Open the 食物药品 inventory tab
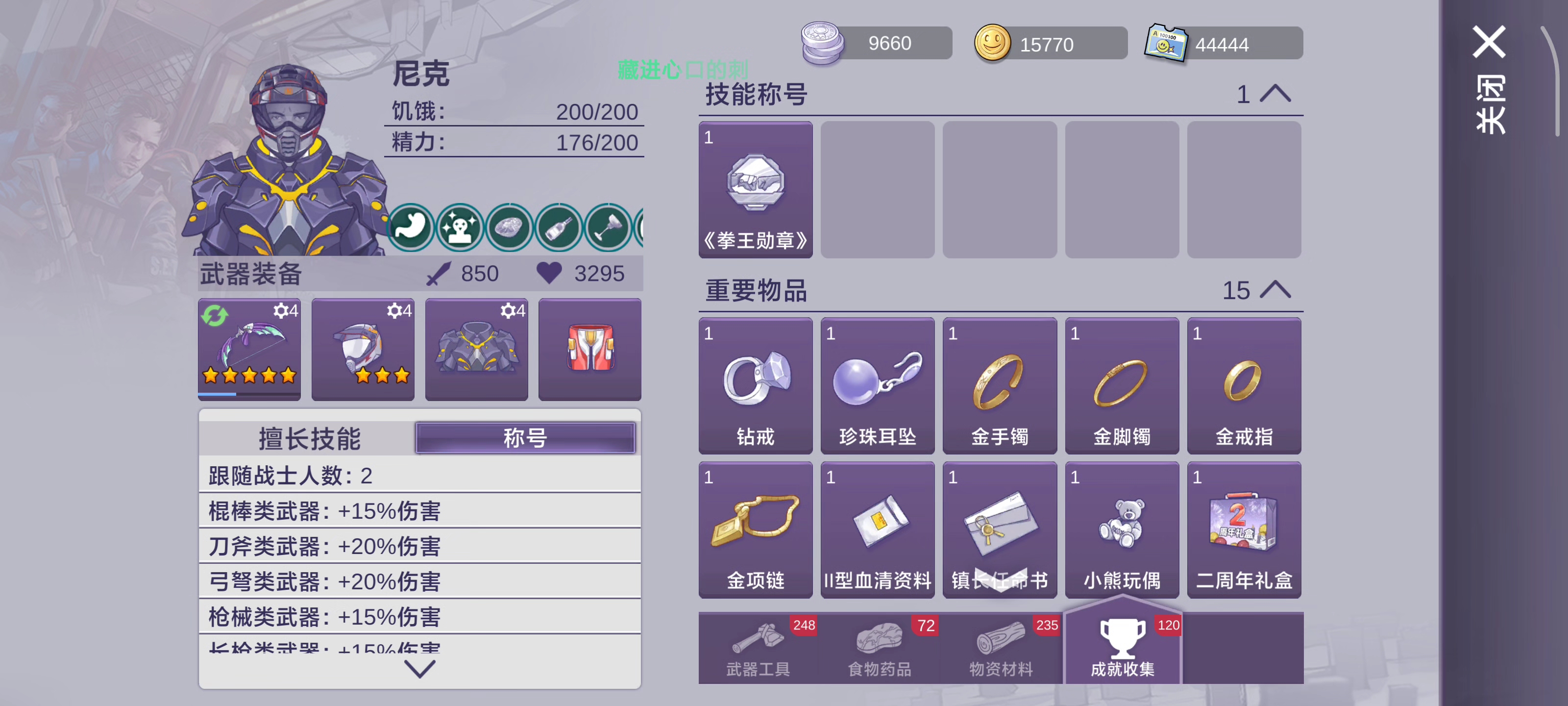The height and width of the screenshot is (706, 1568). [x=880, y=648]
